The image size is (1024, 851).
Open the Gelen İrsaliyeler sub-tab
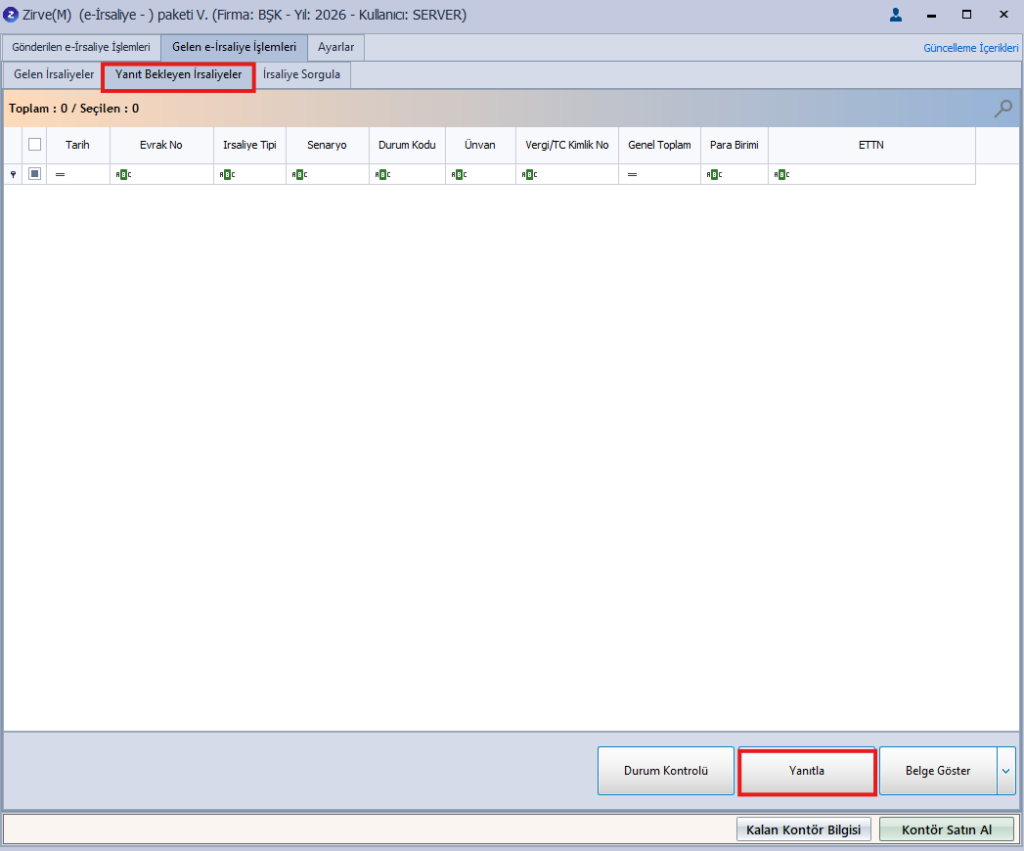54,74
